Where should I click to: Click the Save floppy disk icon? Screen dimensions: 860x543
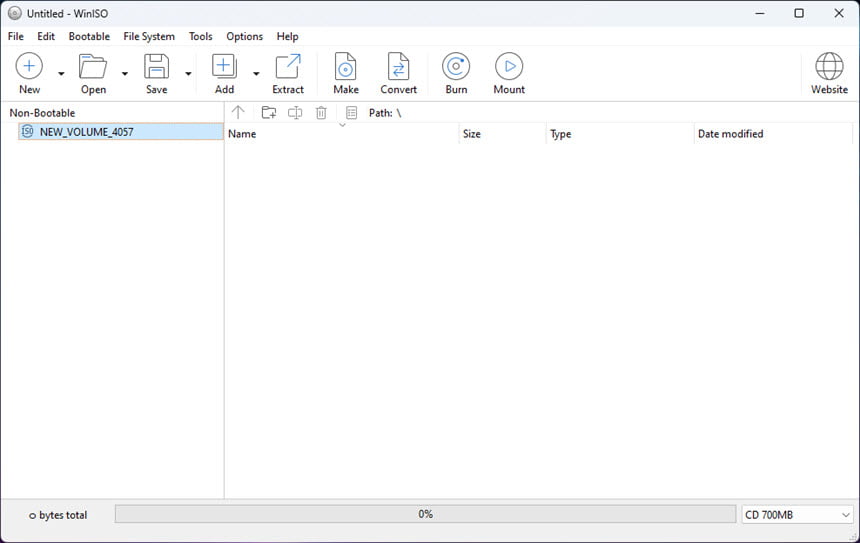coord(156,66)
